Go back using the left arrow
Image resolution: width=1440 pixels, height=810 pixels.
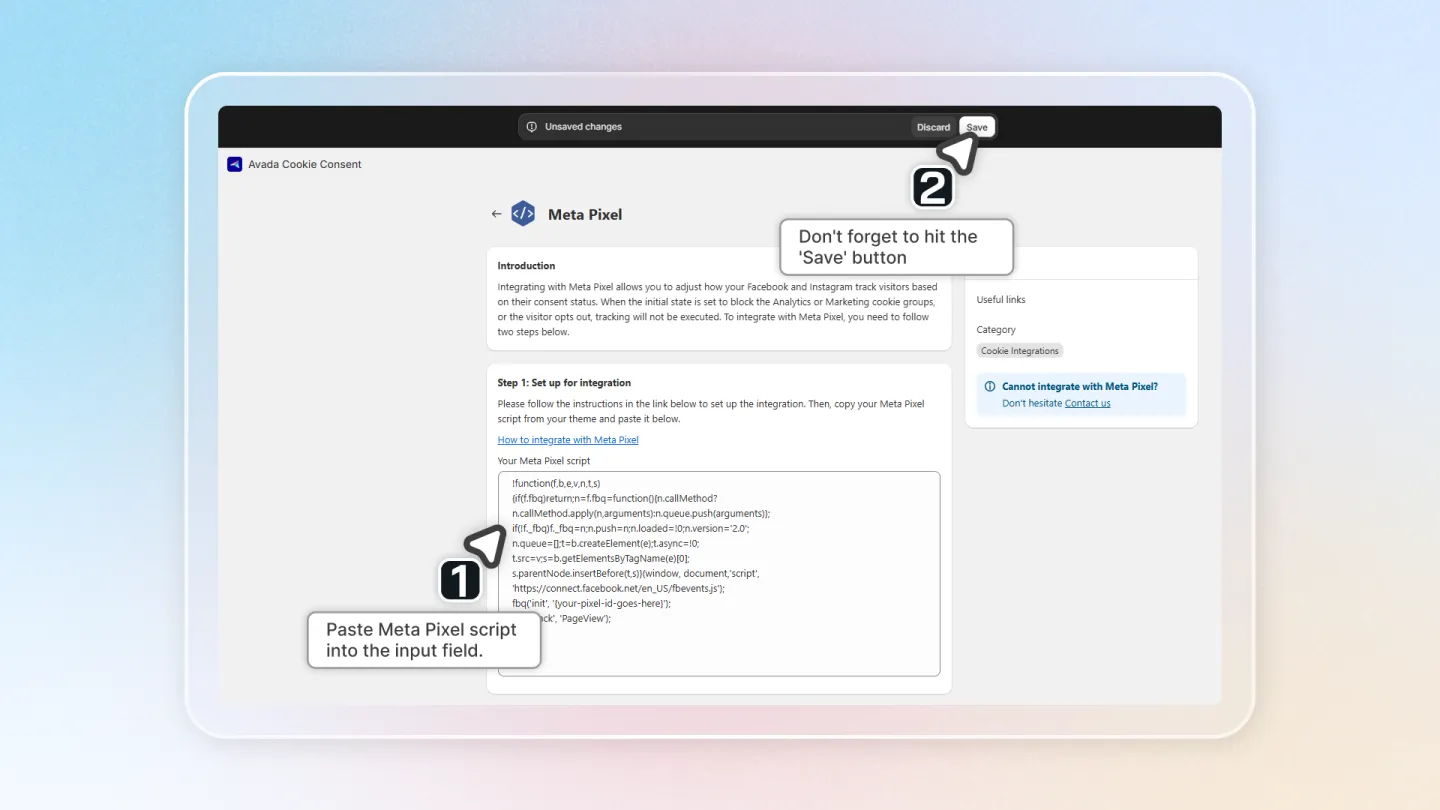coord(496,214)
